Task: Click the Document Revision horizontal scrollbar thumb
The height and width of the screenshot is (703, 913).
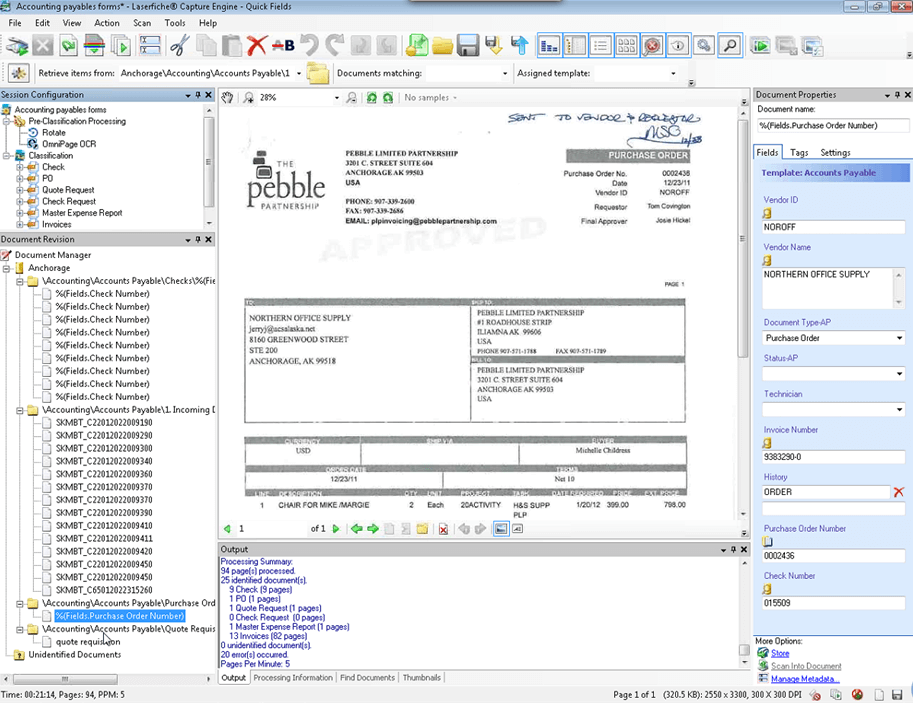Action: pos(65,679)
